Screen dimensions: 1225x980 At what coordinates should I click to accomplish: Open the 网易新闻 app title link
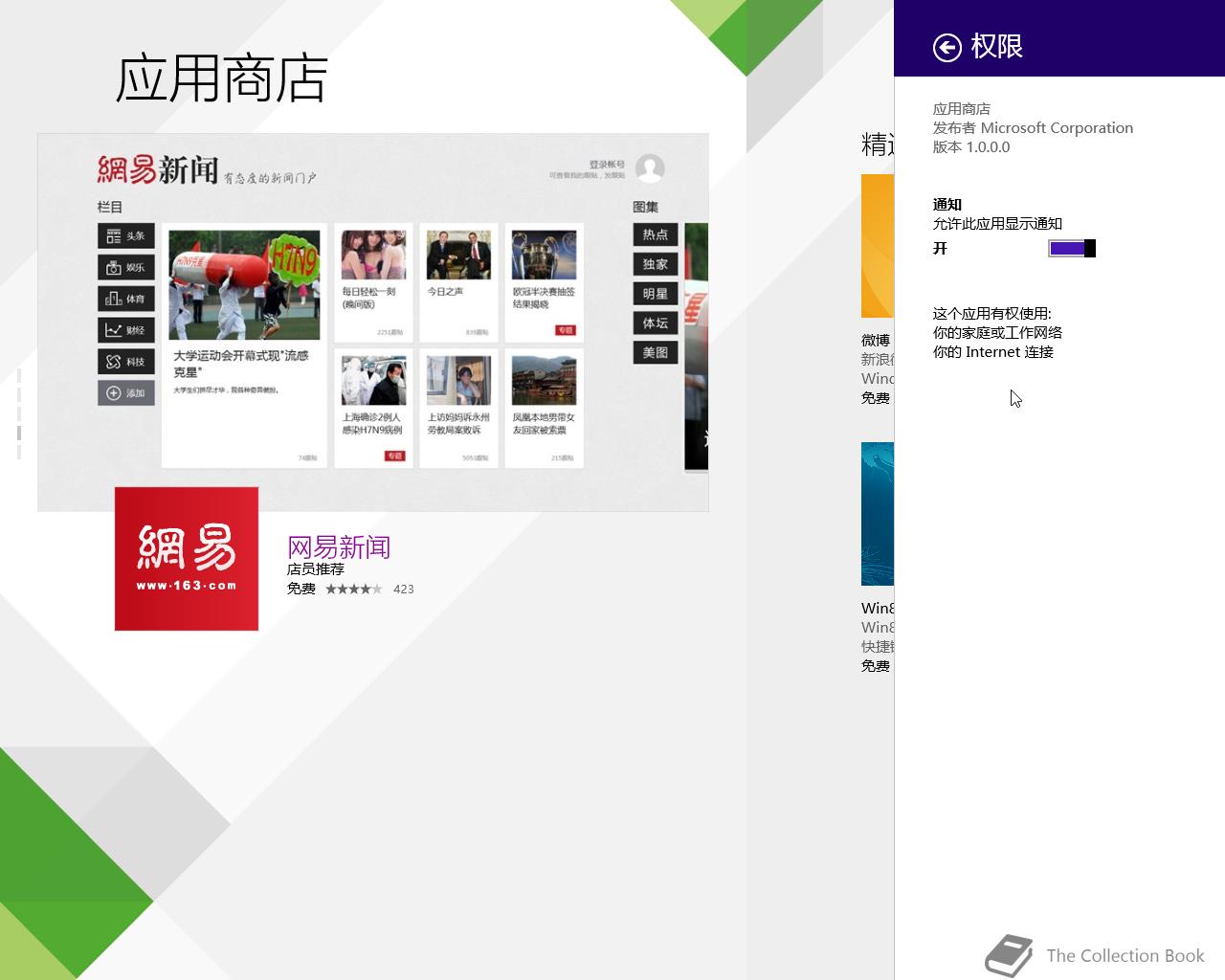pyautogui.click(x=339, y=546)
